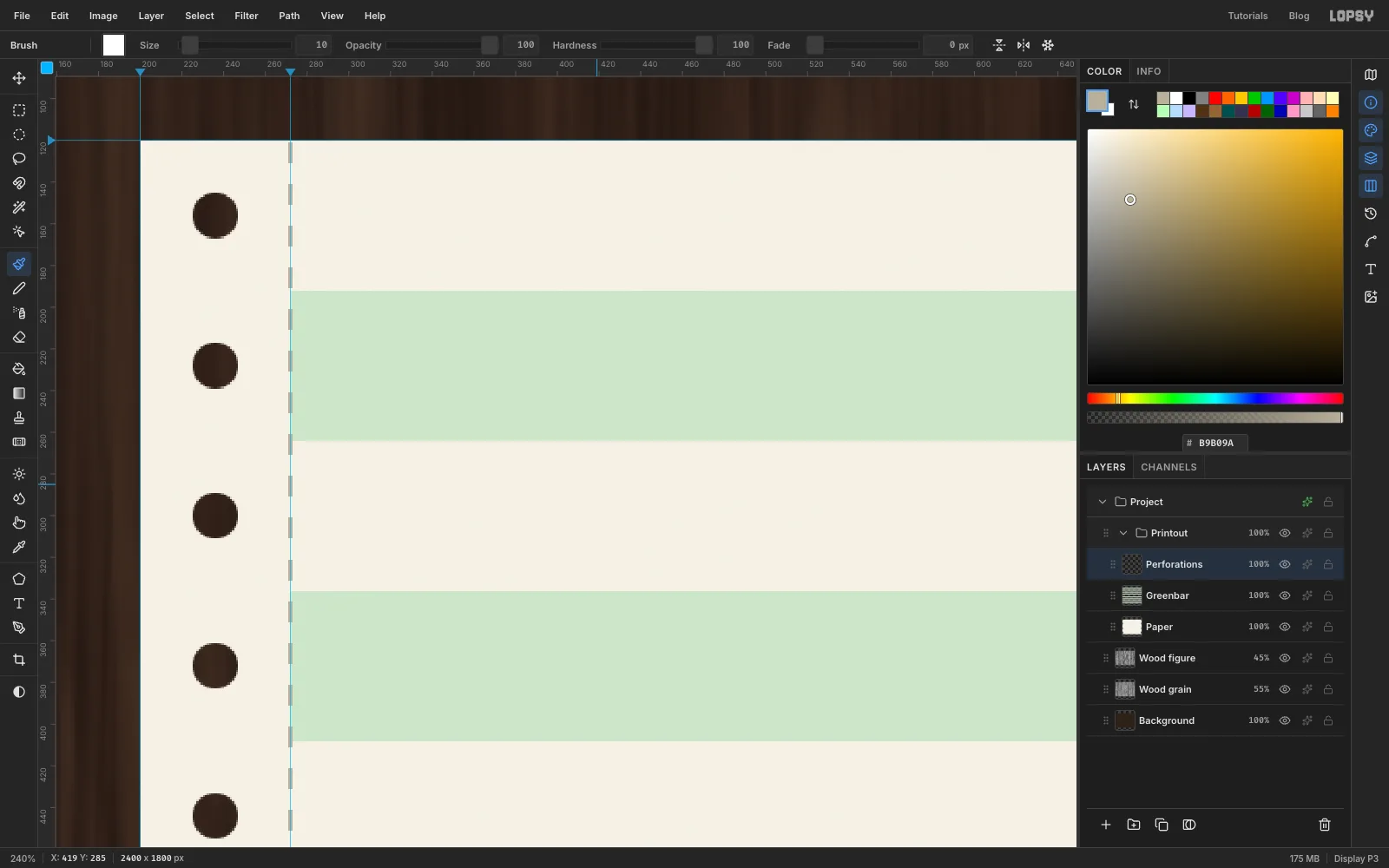The height and width of the screenshot is (868, 1389).
Task: Select the Move tool
Action: pyautogui.click(x=19, y=78)
